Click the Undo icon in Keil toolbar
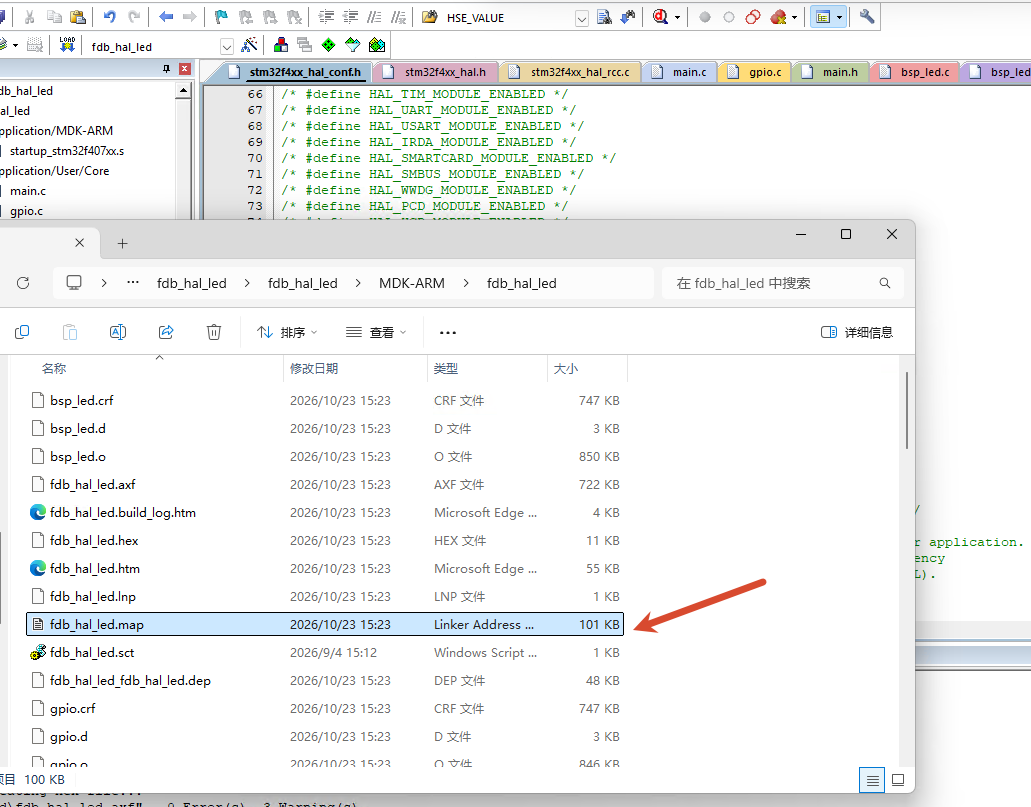 110,17
